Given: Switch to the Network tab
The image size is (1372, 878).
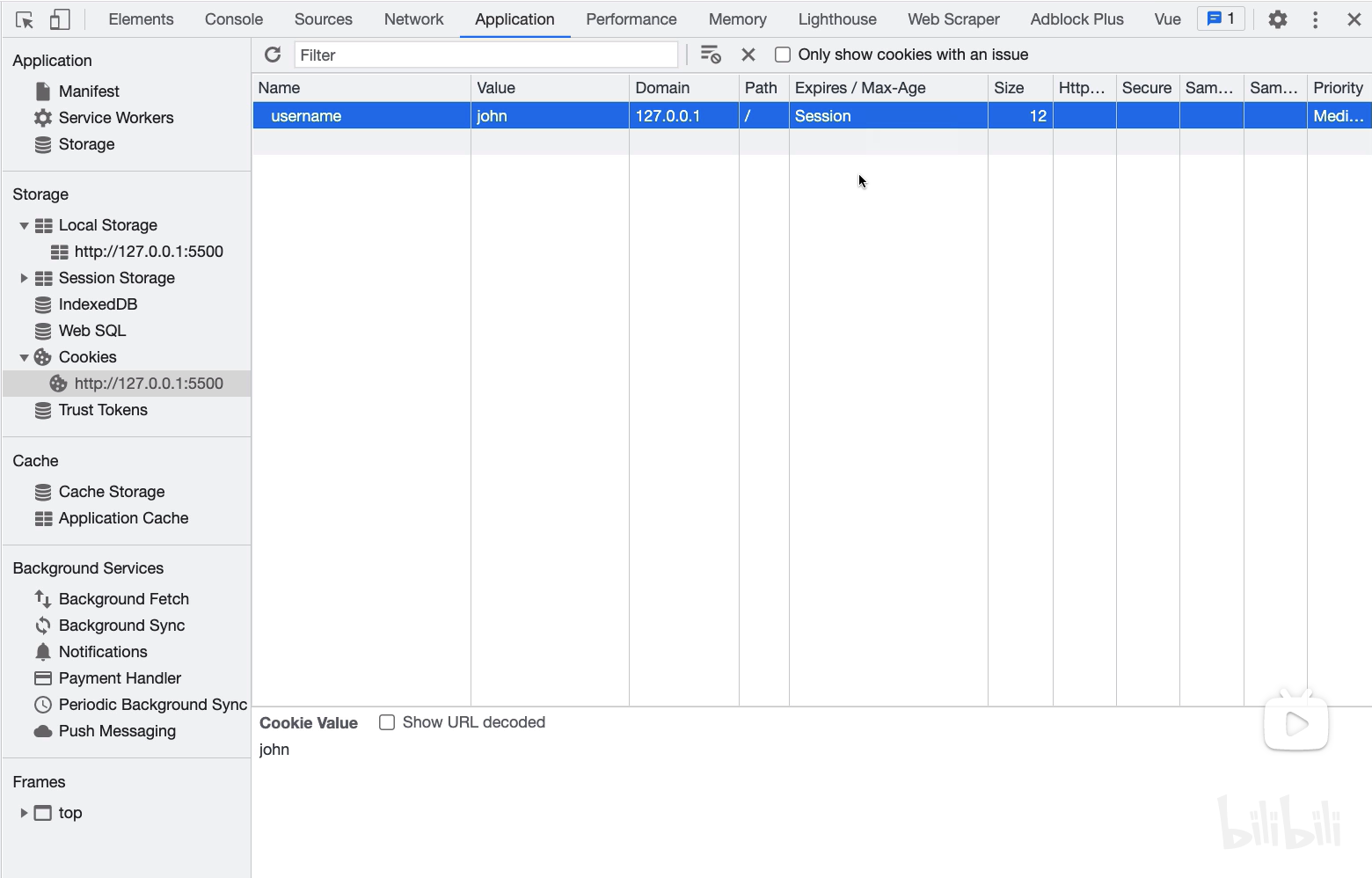Looking at the screenshot, I should click(413, 19).
